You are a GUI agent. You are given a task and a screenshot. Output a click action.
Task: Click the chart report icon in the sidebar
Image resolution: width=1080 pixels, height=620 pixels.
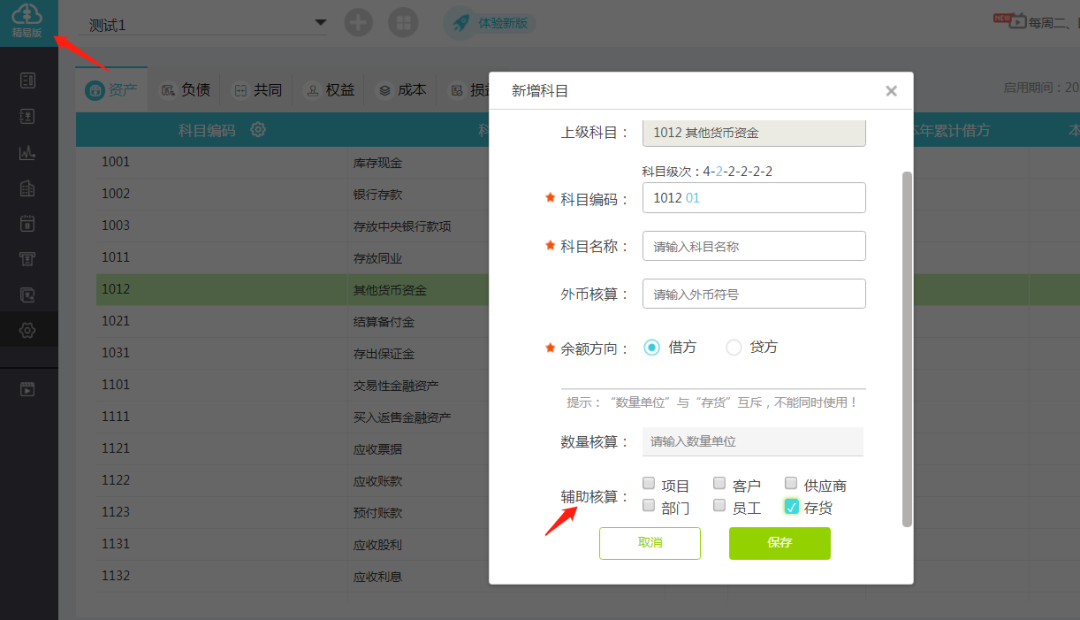[x=28, y=153]
